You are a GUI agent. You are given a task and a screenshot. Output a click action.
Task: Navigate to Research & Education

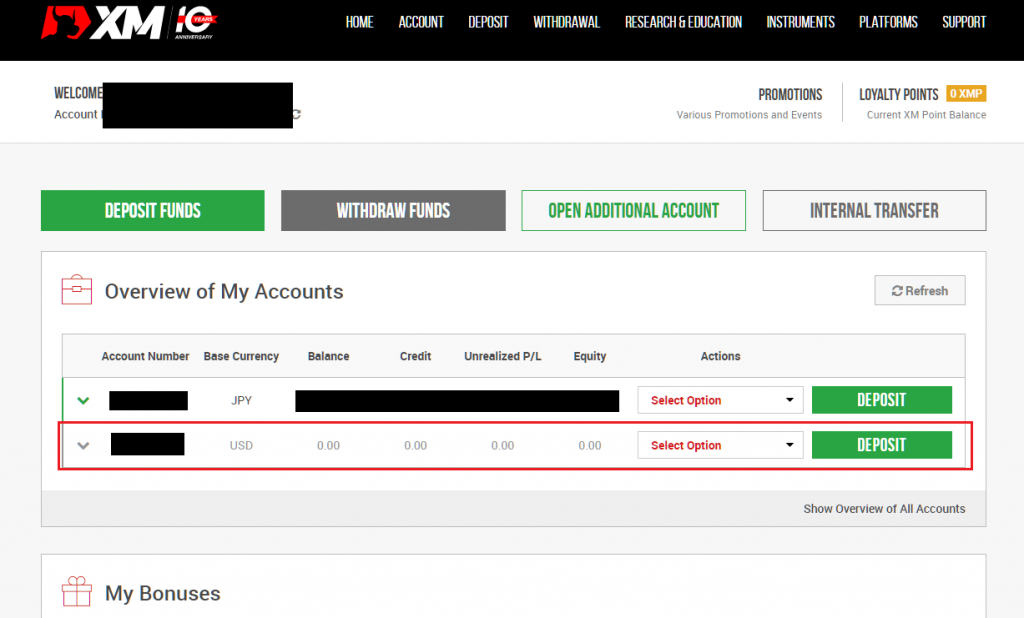(683, 22)
